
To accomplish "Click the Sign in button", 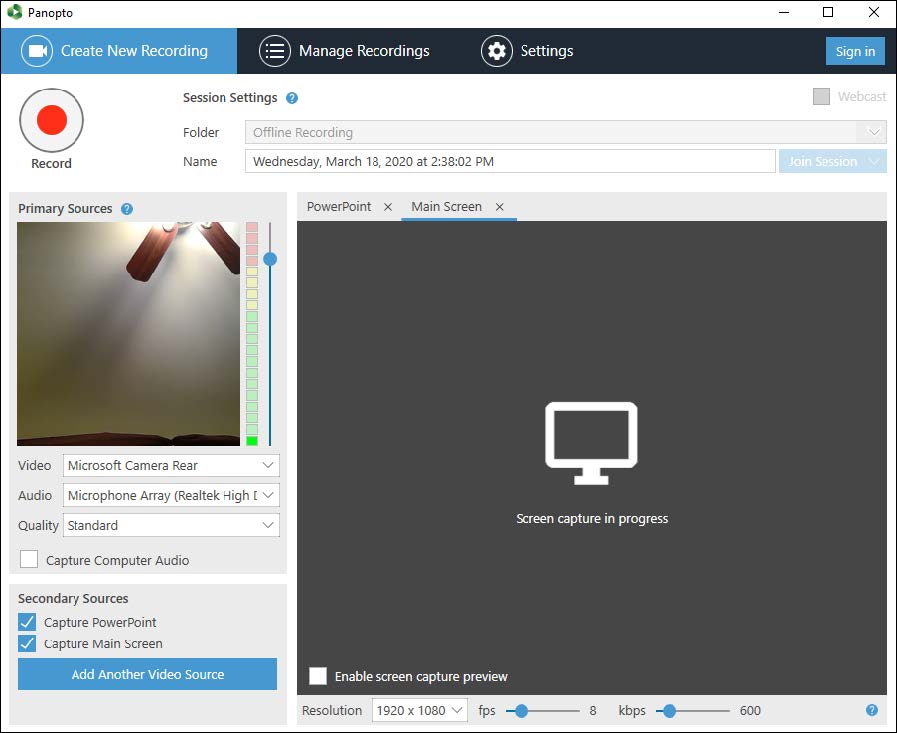I will pos(855,52).
